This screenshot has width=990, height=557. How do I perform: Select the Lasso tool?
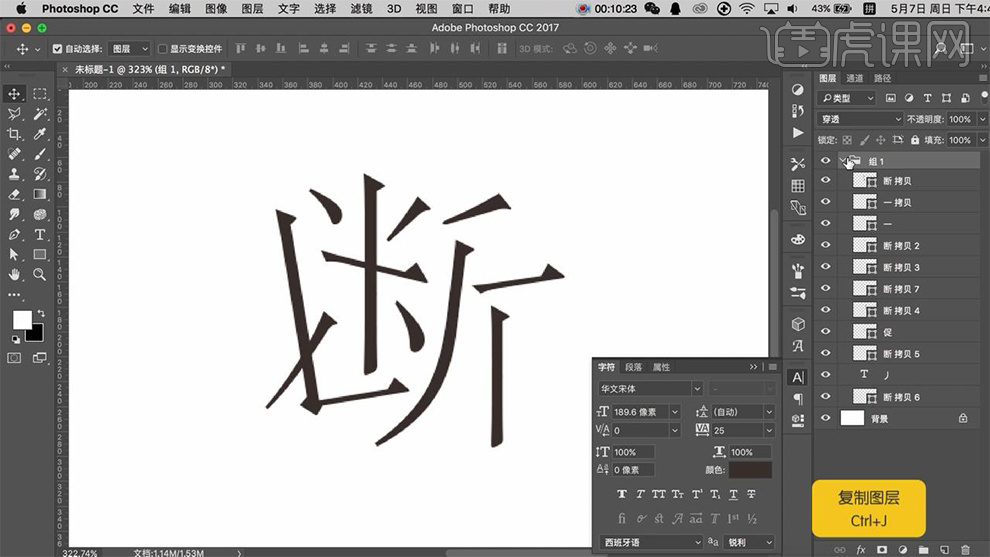coord(14,114)
